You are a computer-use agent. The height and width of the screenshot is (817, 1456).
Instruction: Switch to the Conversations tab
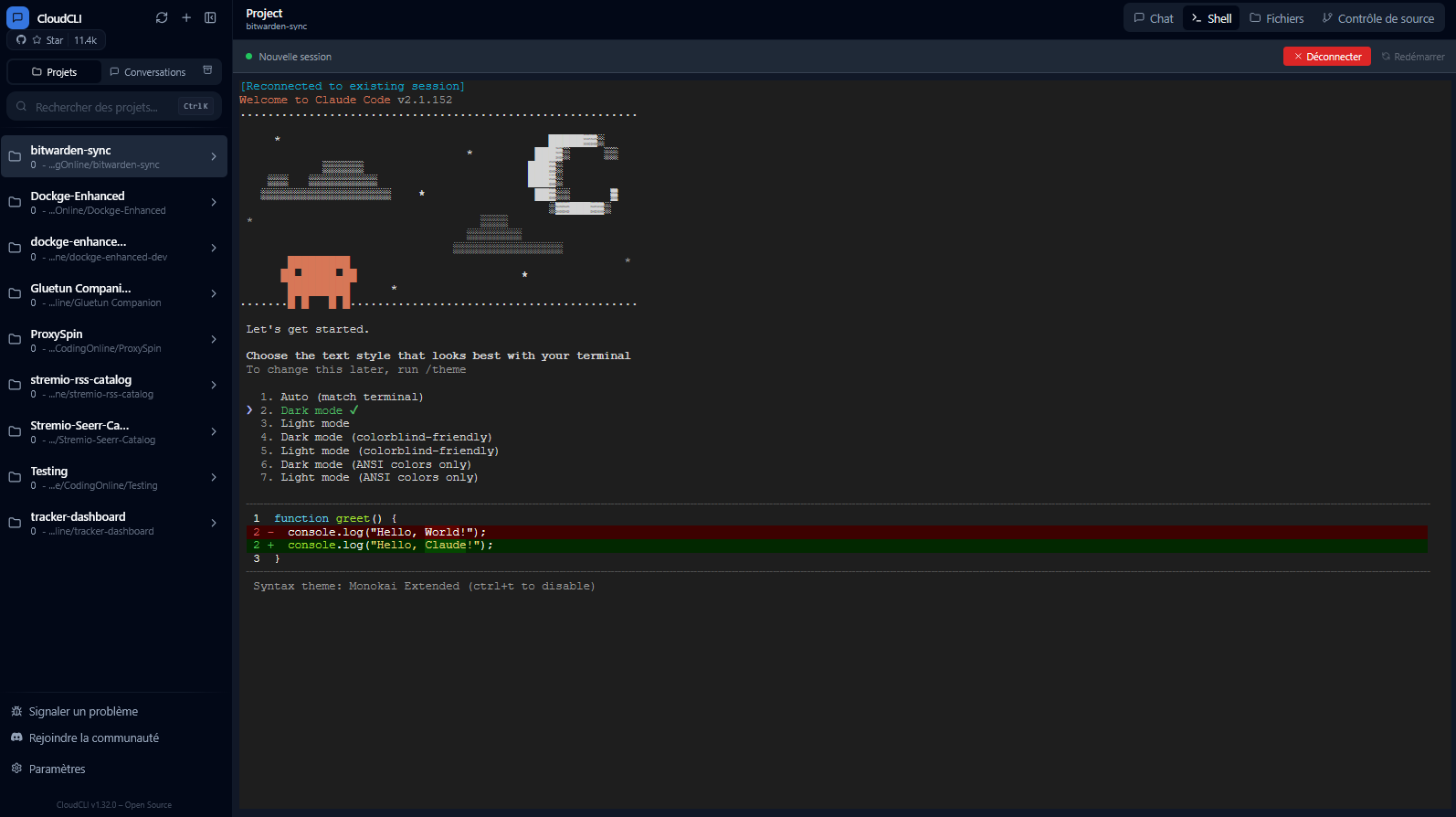pyautogui.click(x=147, y=72)
